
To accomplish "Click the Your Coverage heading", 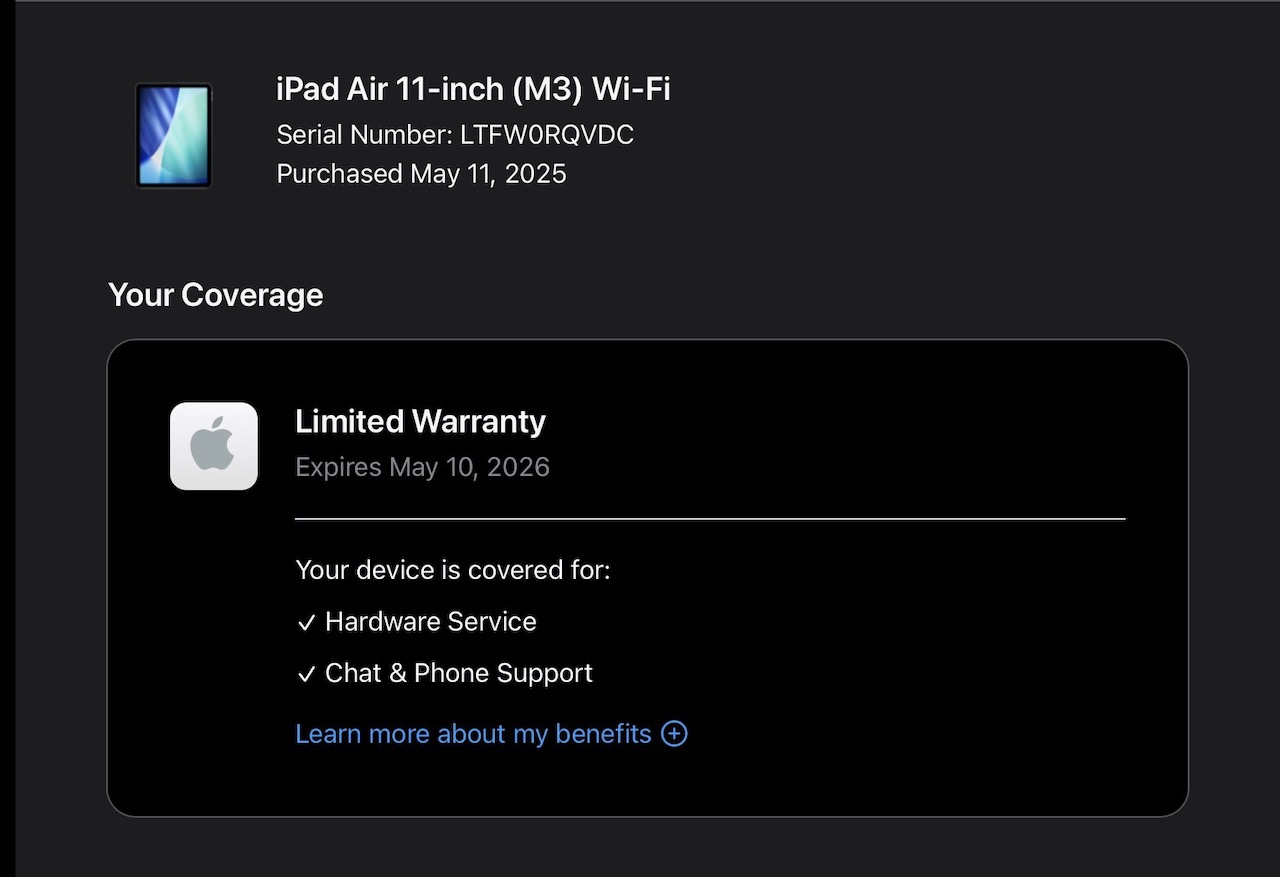I will 215,295.
